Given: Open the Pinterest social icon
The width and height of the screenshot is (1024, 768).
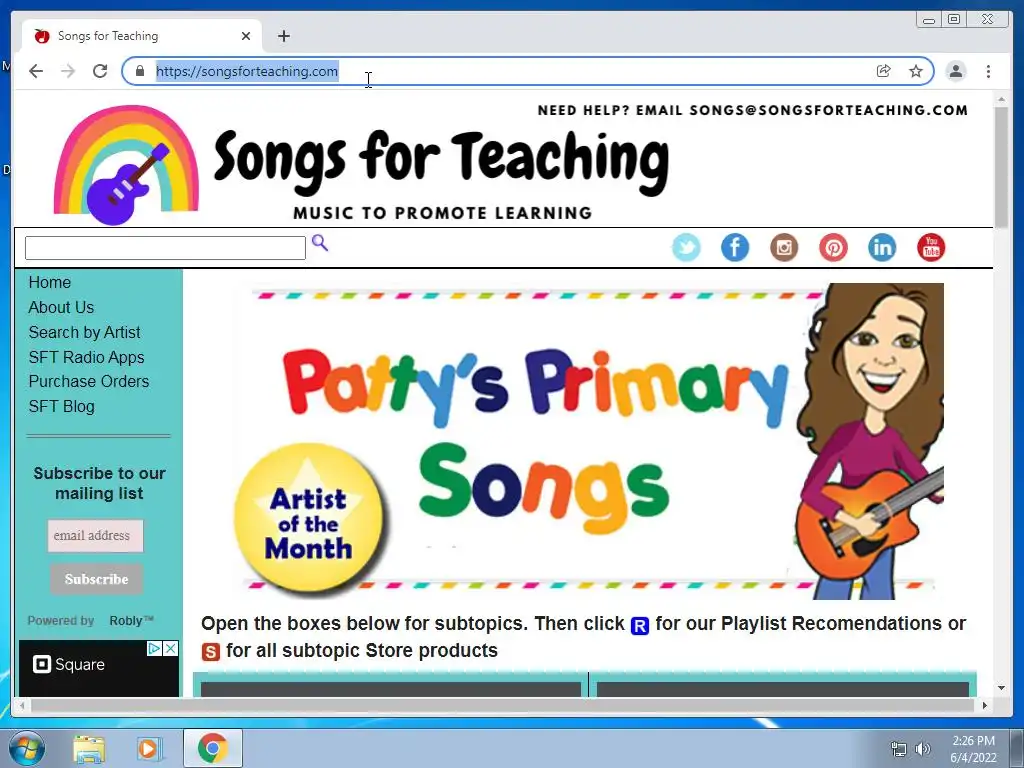Looking at the screenshot, I should [833, 248].
